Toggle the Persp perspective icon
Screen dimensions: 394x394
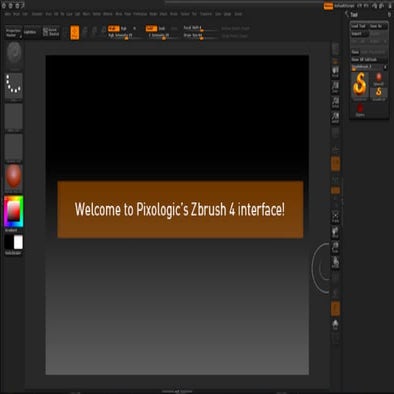336,133
